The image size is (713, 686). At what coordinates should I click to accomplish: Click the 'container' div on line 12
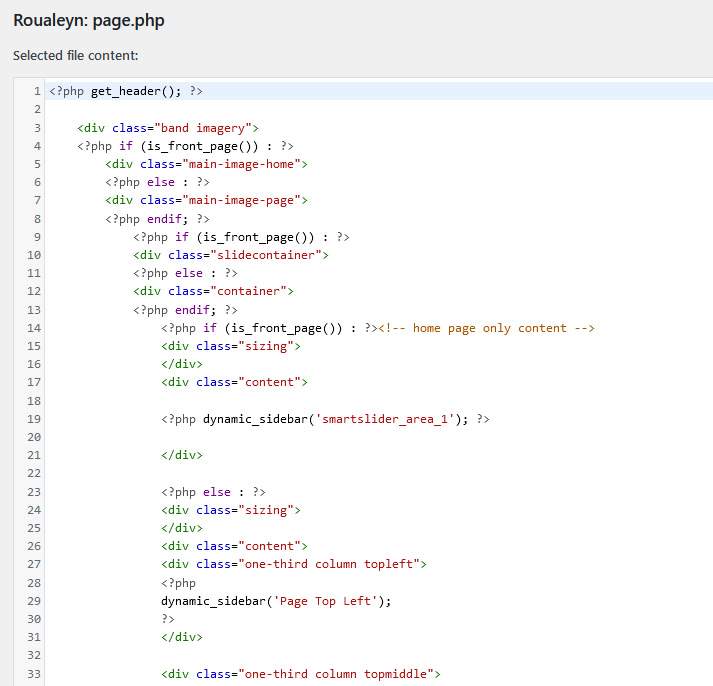click(x=213, y=291)
